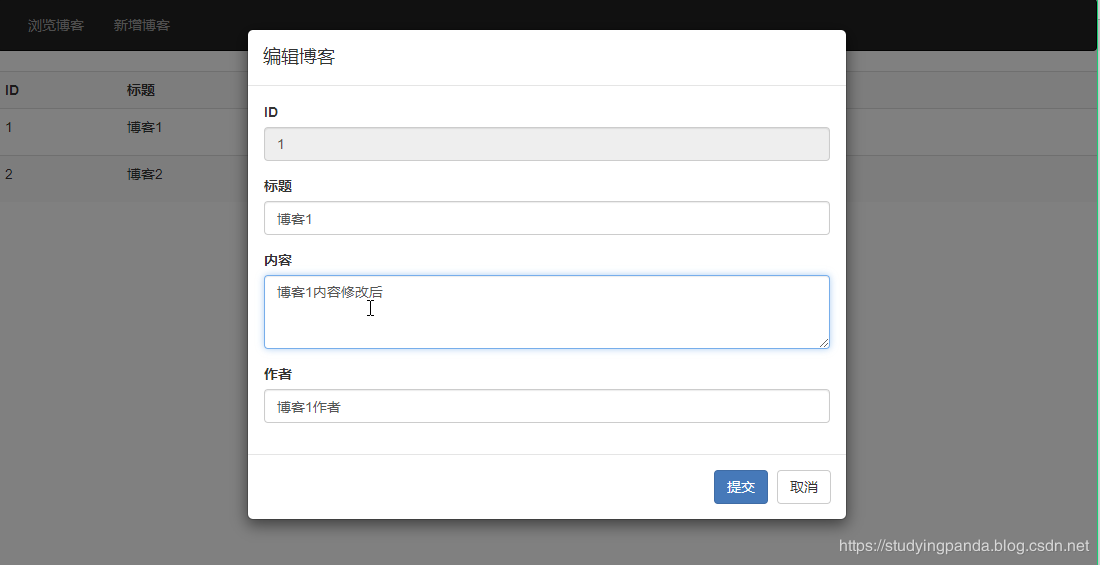Click ID cell of the 博客2 row
Viewport: 1100px width, 565px height.
(9, 175)
